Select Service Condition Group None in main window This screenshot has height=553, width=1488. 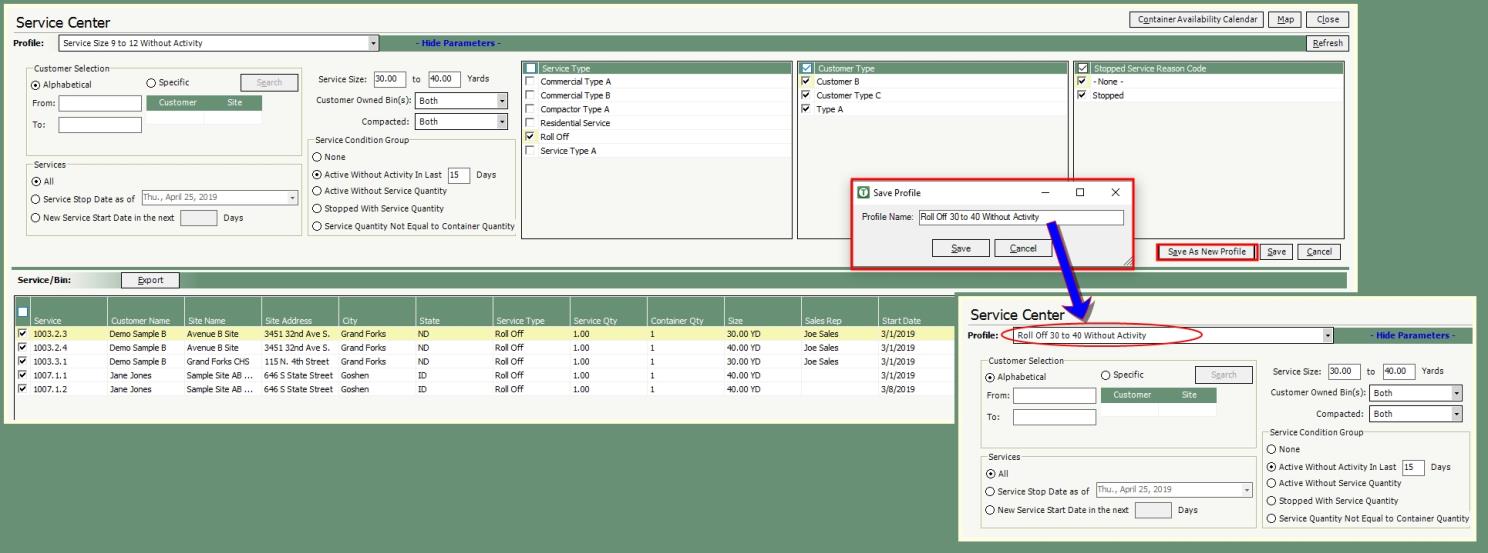[318, 157]
